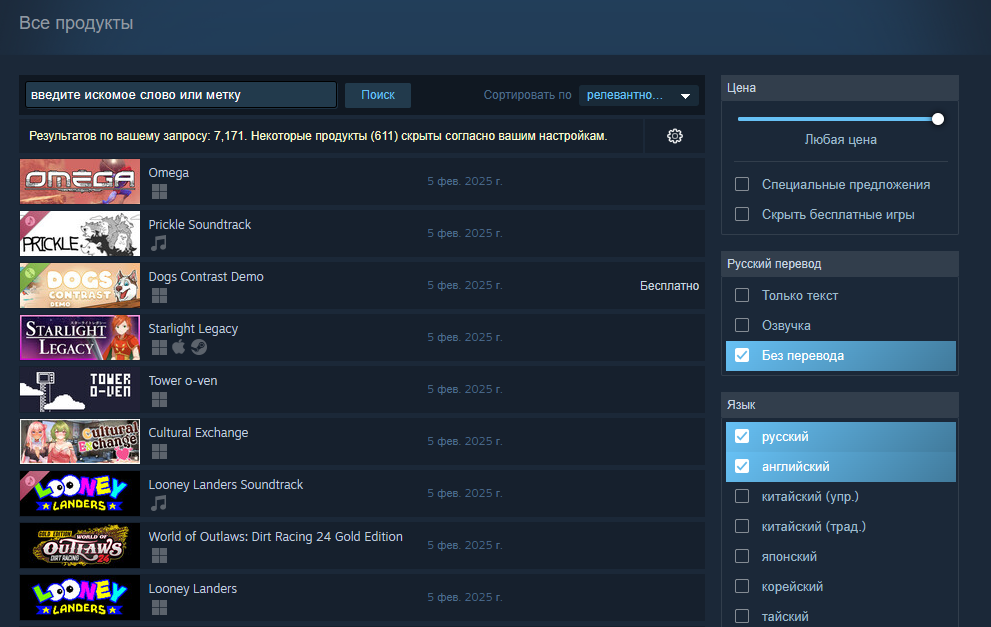
Task: Click Windows icon under Looney Landers game
Action: tap(159, 607)
